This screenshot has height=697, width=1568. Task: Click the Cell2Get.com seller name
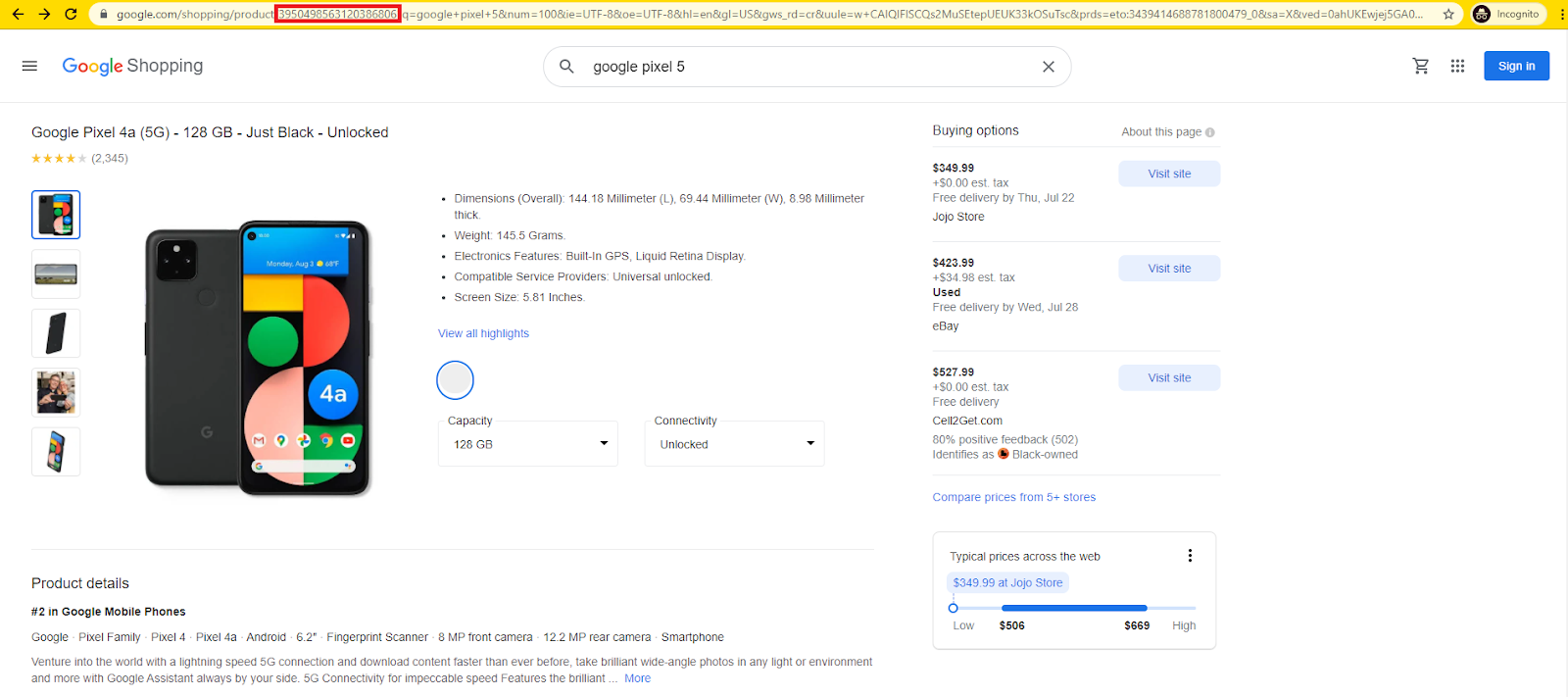[x=967, y=421]
